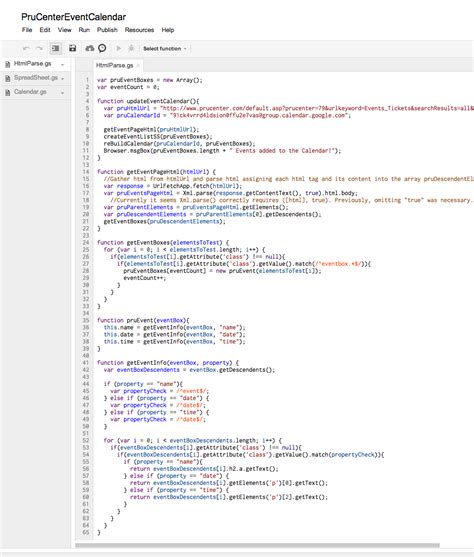Image resolution: width=474 pixels, height=557 pixels.
Task: Run the script with play icon
Action: click(x=119, y=48)
